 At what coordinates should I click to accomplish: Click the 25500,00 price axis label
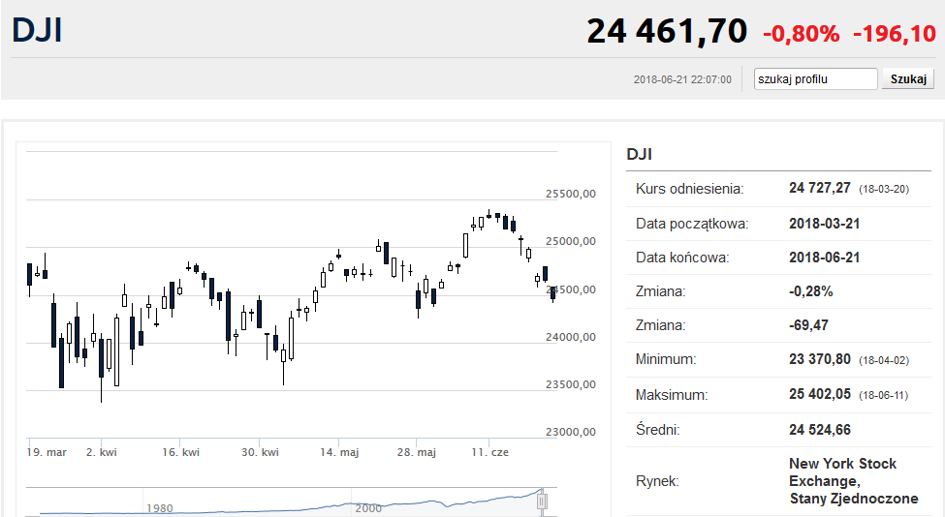pos(571,193)
